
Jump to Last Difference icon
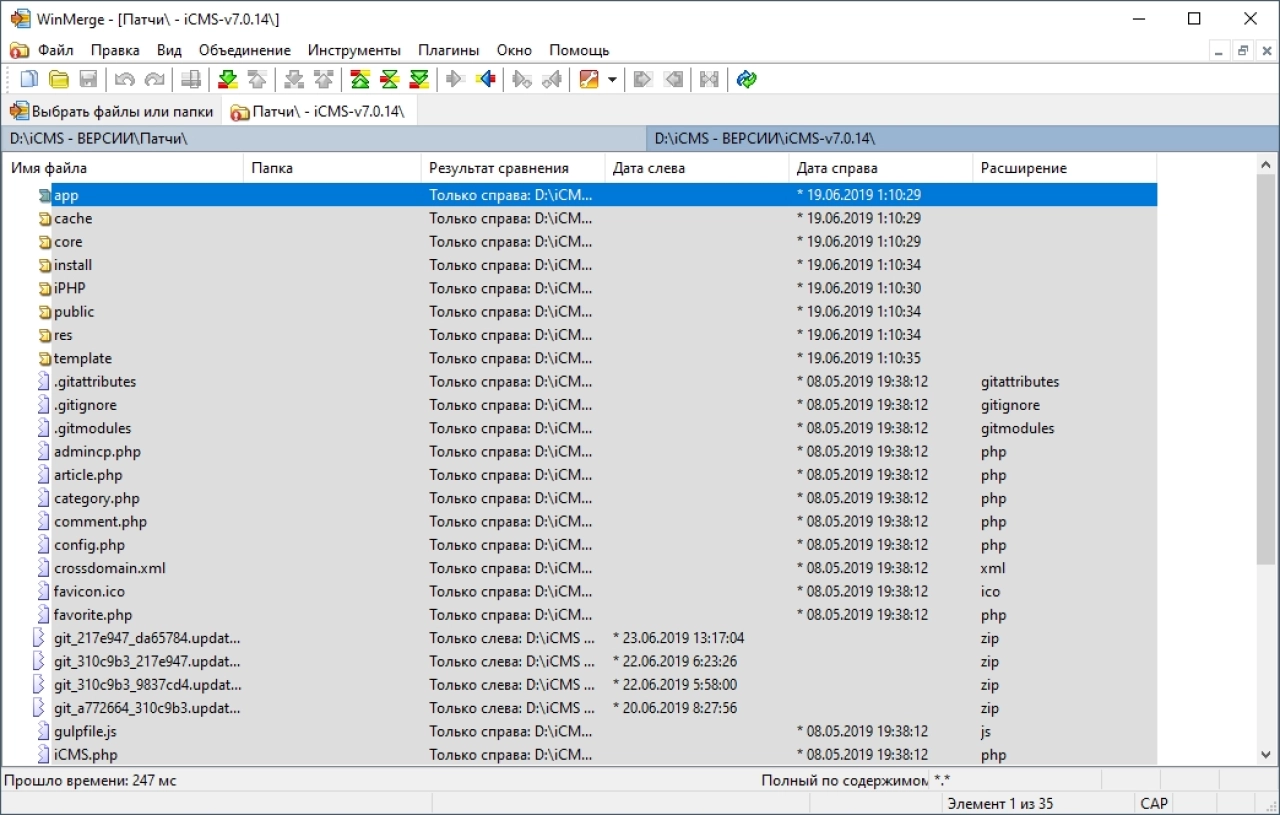pyautogui.click(x=419, y=79)
